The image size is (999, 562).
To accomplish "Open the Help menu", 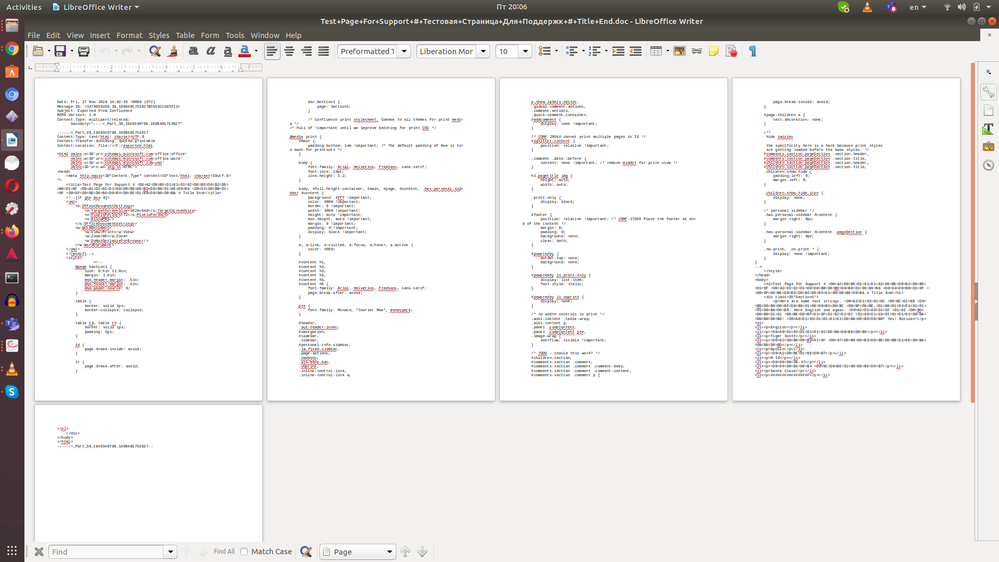I will click(293, 35).
